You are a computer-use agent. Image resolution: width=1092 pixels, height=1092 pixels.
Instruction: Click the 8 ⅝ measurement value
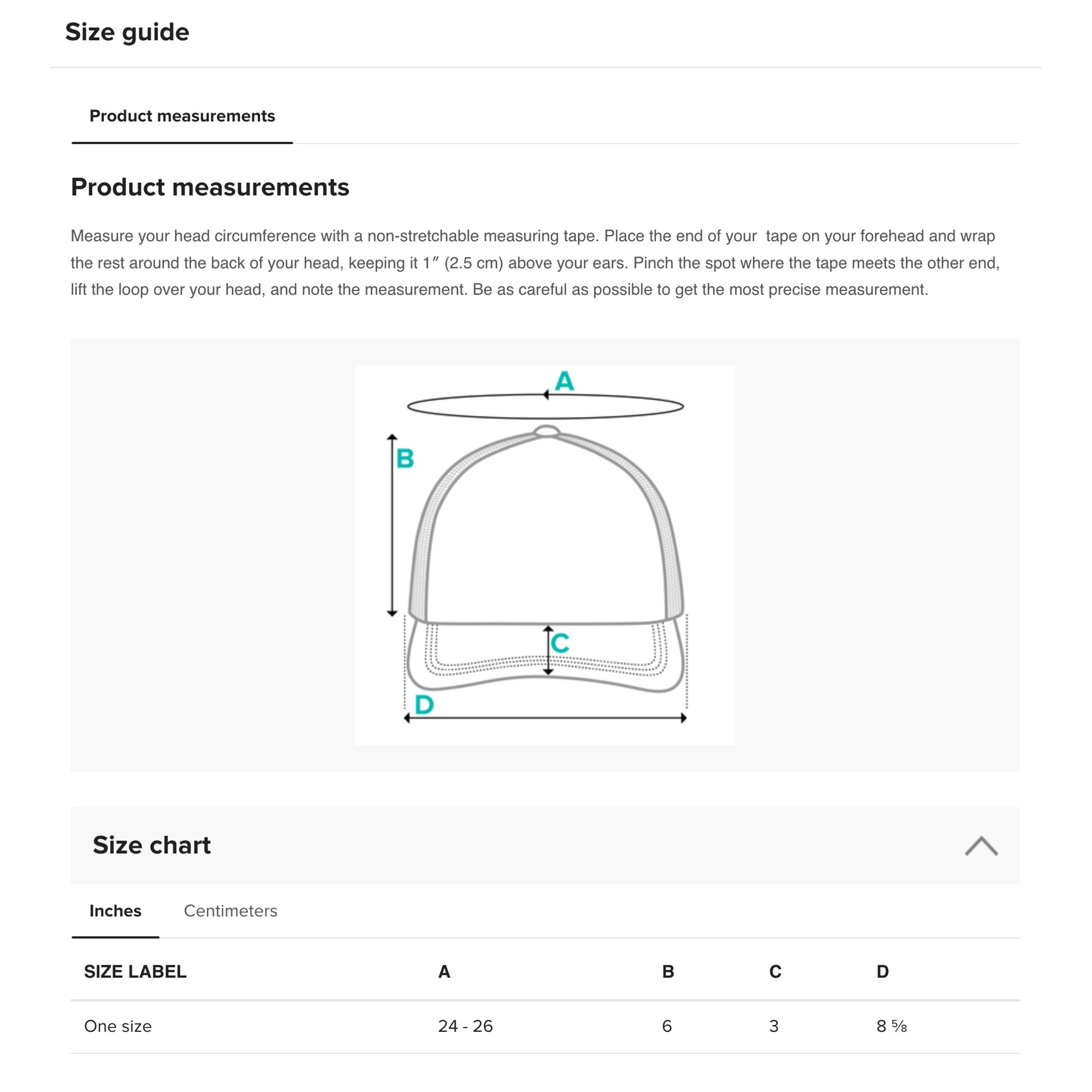click(892, 1026)
